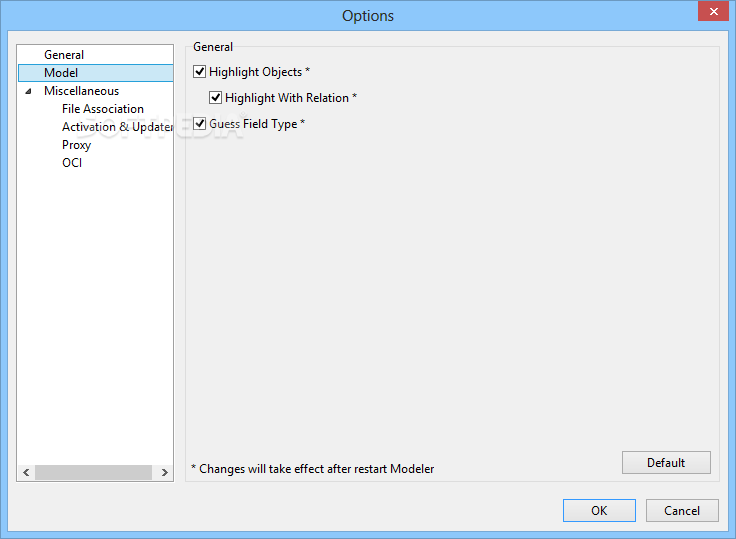The image size is (736, 539).
Task: Open File Association settings
Action: pos(103,109)
